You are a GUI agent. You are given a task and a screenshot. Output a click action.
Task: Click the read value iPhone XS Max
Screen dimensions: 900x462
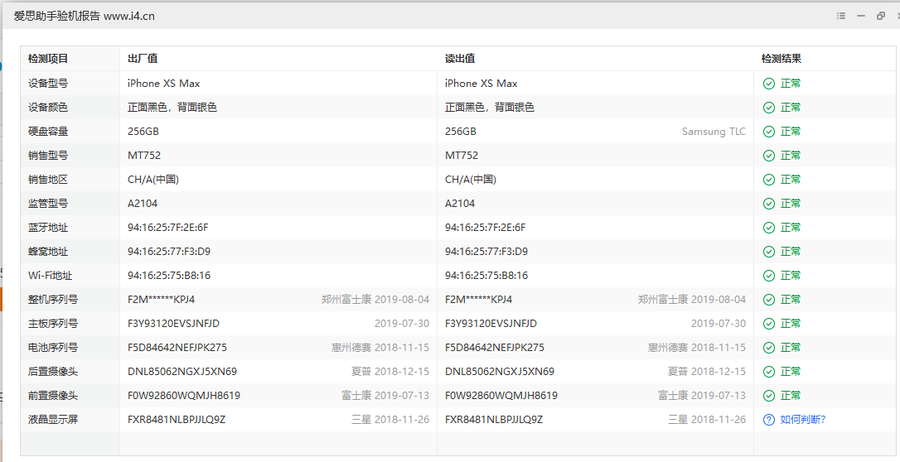tap(481, 84)
